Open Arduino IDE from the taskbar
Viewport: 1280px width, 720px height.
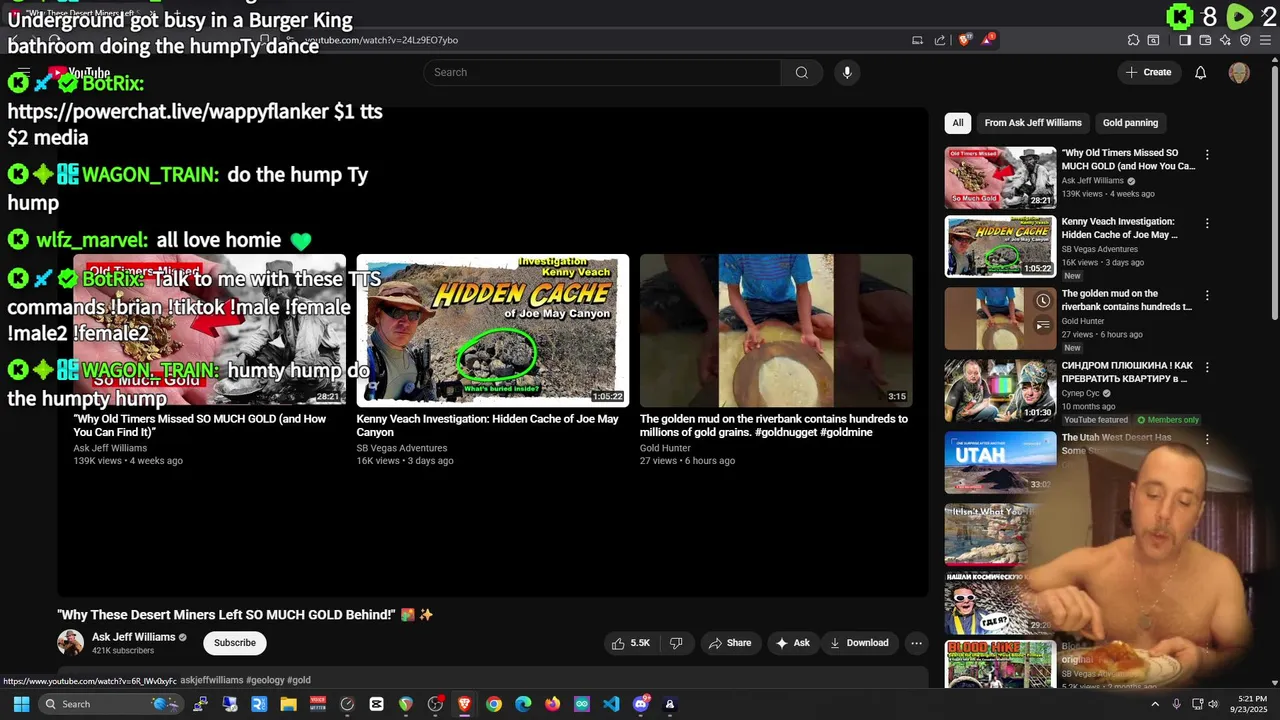582,704
